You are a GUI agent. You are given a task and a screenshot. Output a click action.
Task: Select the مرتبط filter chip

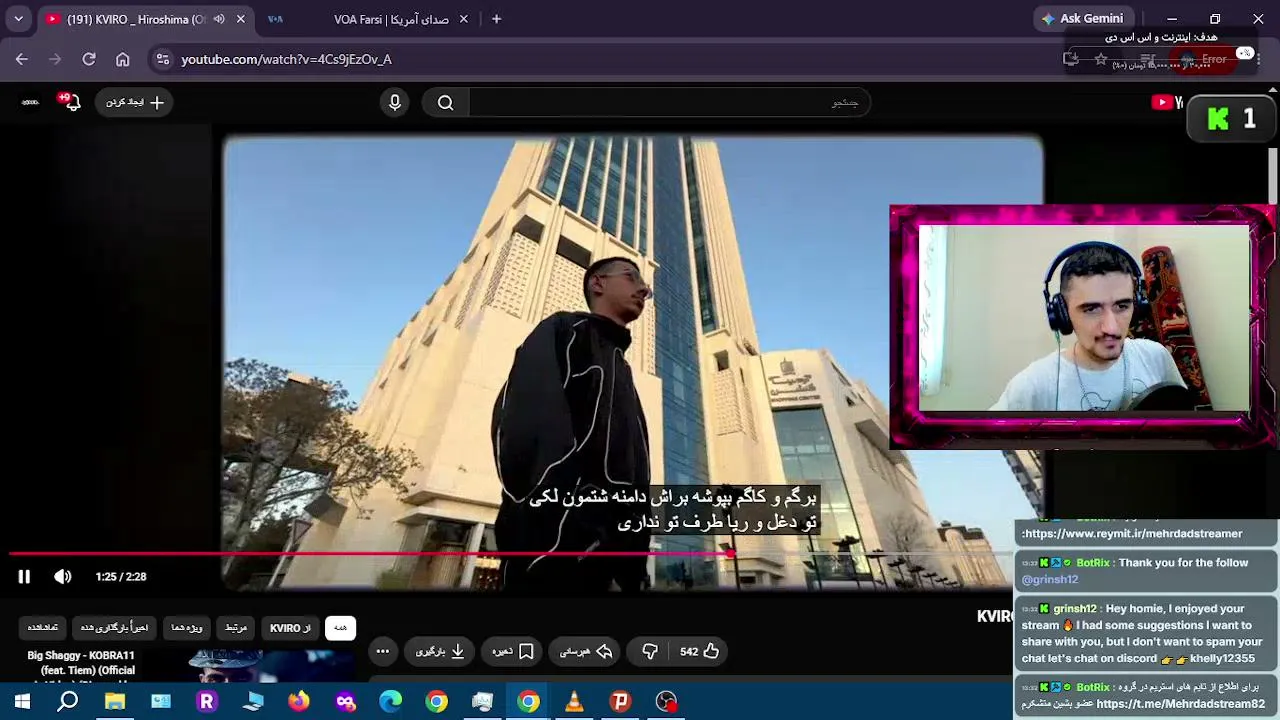236,628
